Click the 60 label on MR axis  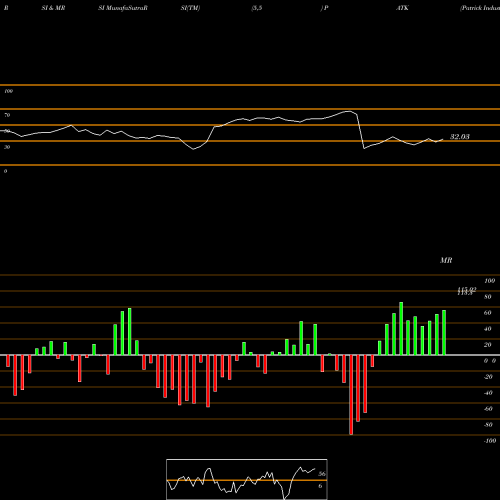click(x=488, y=313)
